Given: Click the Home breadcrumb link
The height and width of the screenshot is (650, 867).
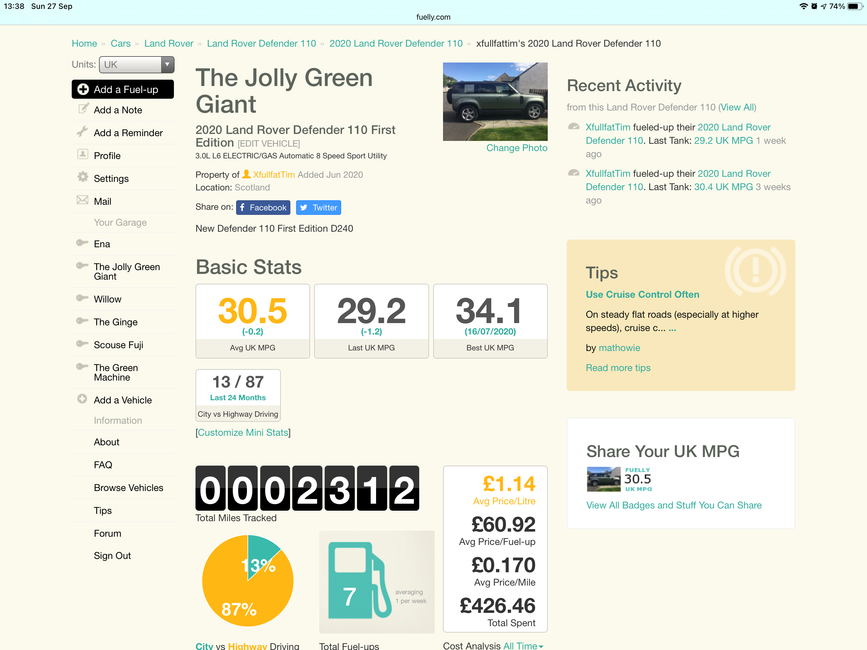Looking at the screenshot, I should point(84,43).
